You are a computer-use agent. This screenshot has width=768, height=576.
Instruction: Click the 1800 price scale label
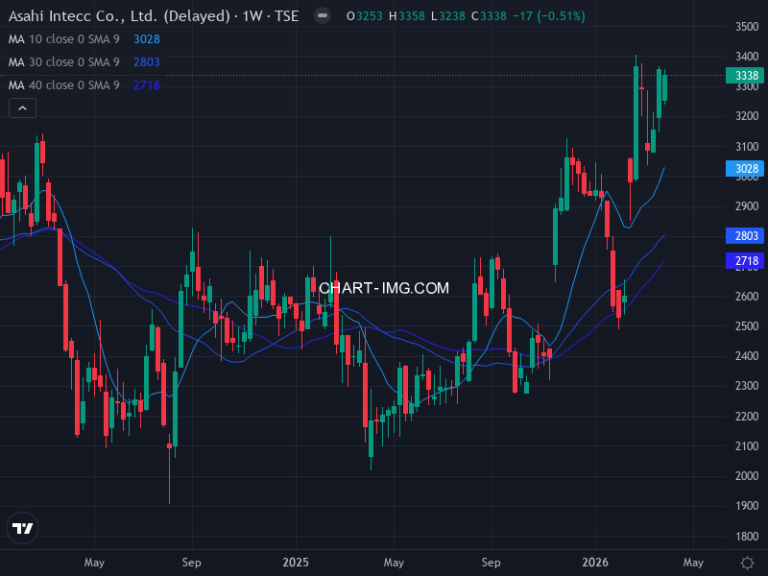click(x=746, y=536)
